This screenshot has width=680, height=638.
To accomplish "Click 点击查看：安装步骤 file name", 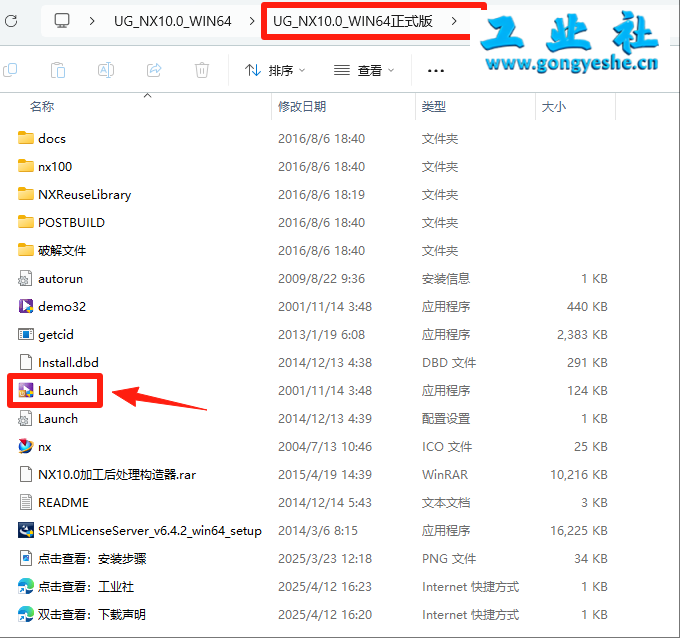I will [92, 559].
